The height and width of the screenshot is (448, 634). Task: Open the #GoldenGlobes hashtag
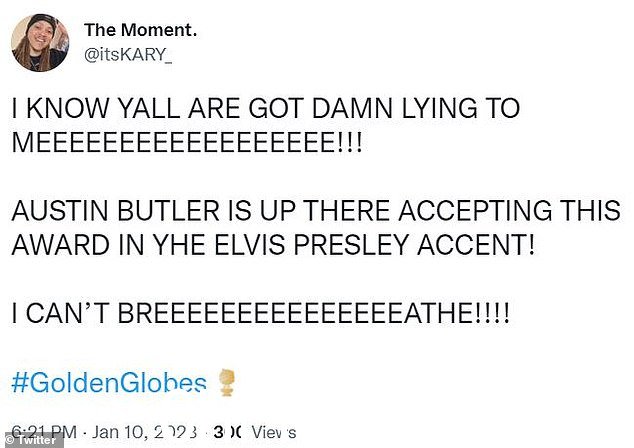(109, 383)
